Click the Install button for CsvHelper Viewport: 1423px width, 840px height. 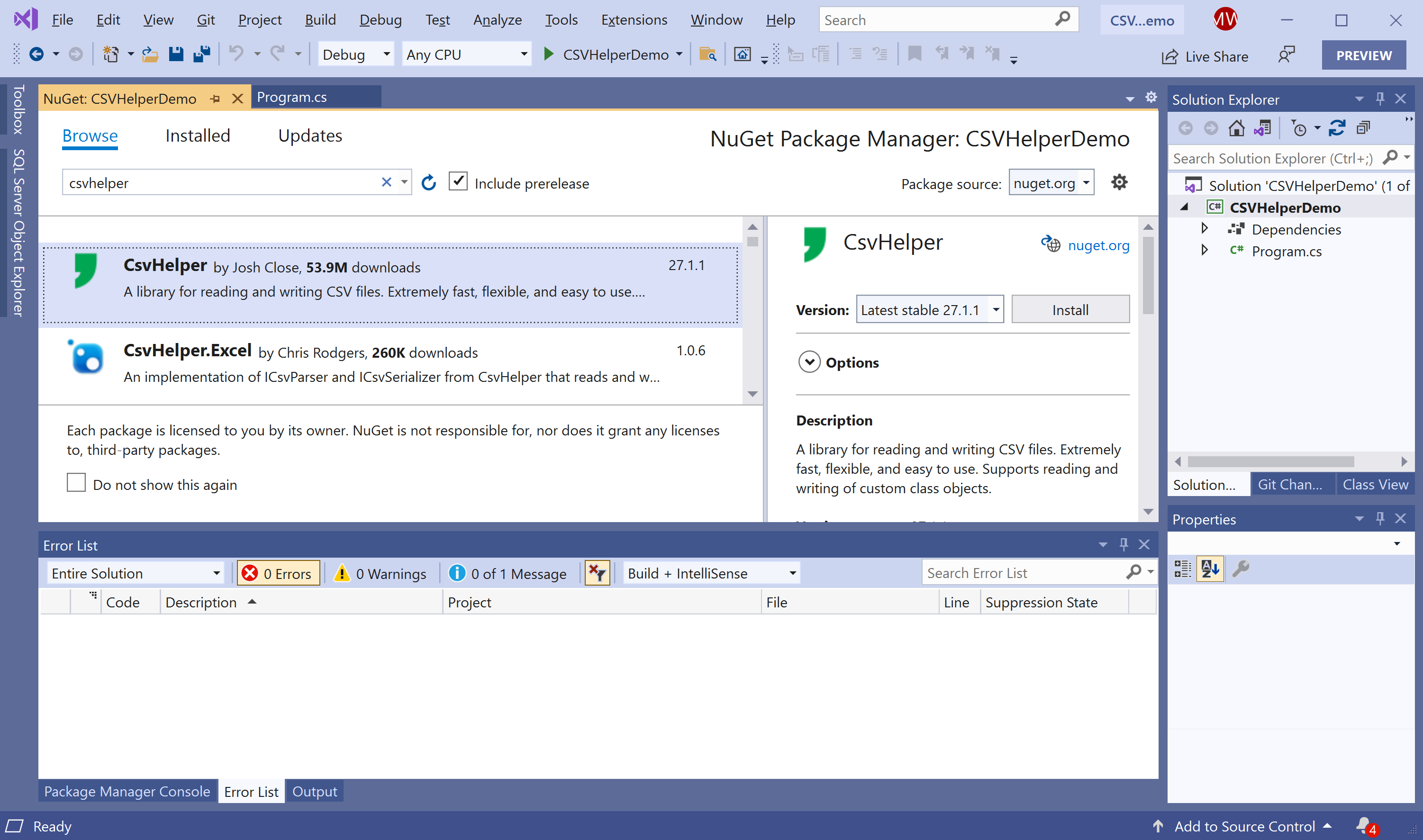coord(1070,310)
